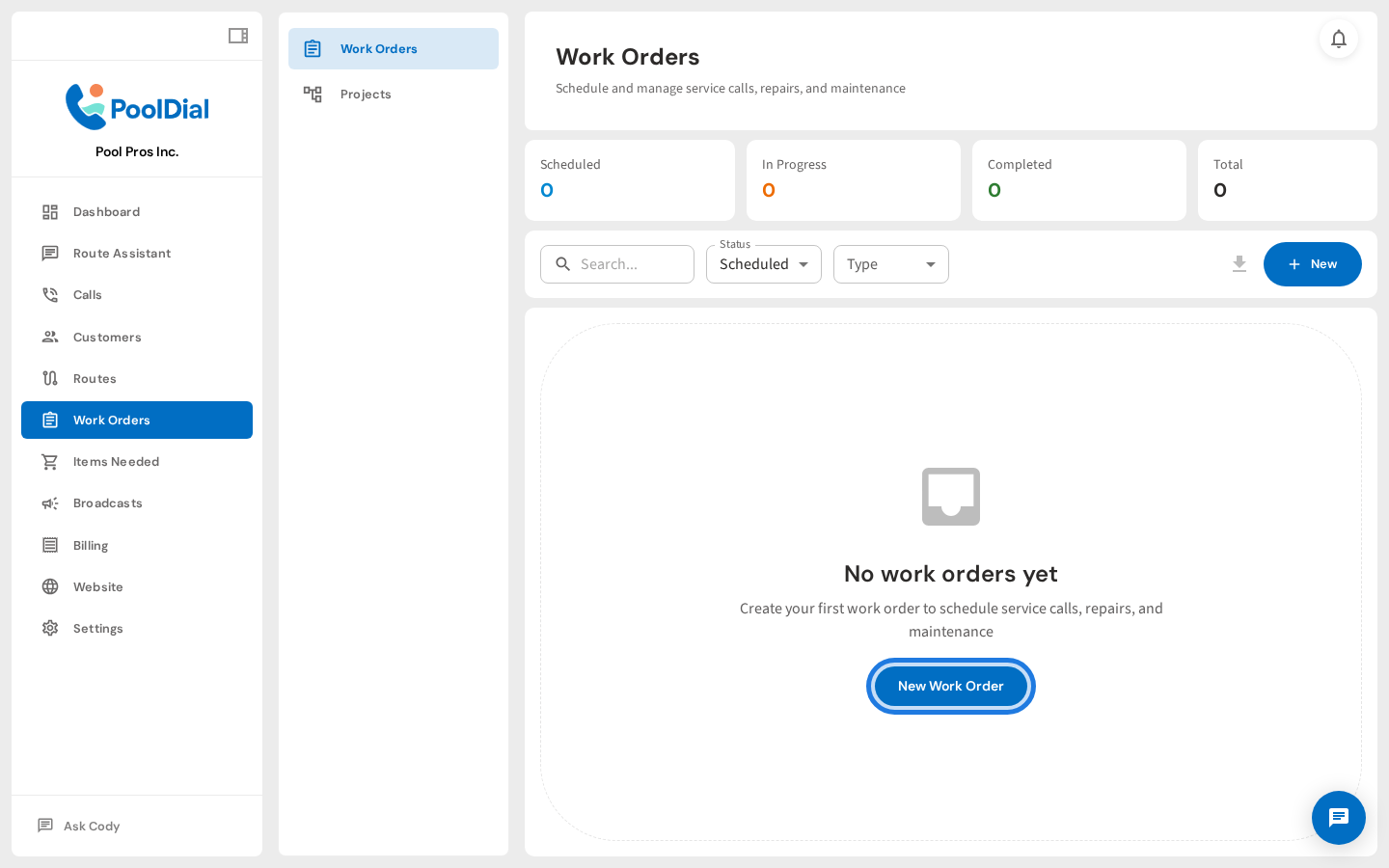This screenshot has height=868, width=1389.
Task: Click the notification bell
Action: tap(1339, 40)
